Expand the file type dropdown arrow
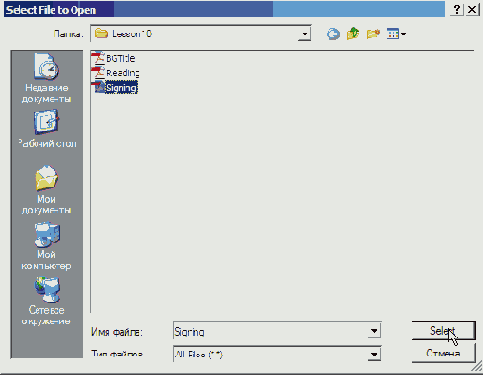The width and height of the screenshot is (483, 375). [374, 354]
